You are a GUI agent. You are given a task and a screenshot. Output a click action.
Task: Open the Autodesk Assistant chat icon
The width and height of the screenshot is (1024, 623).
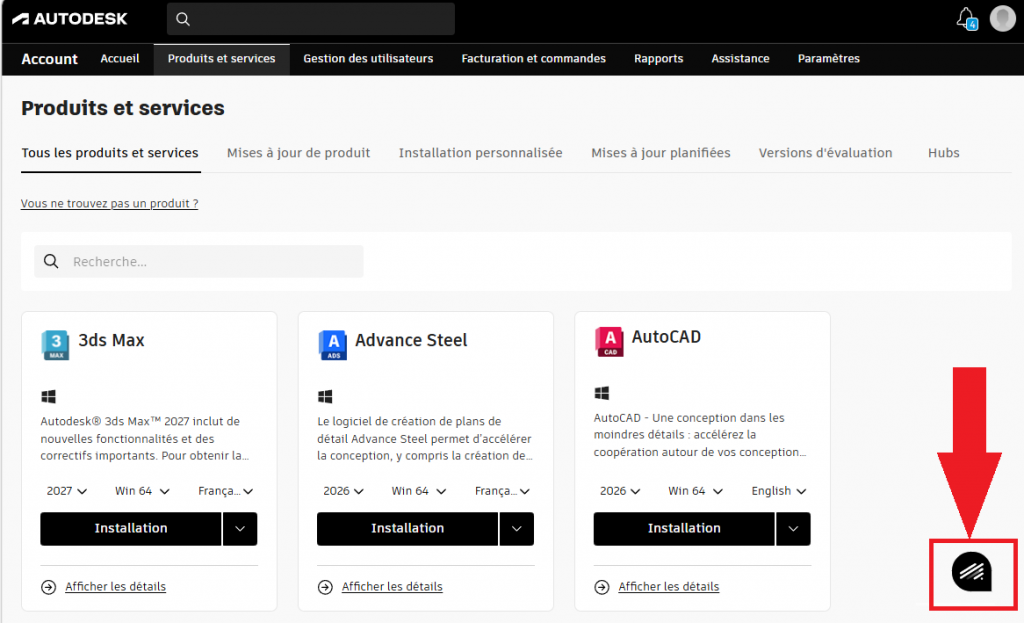coord(971,572)
